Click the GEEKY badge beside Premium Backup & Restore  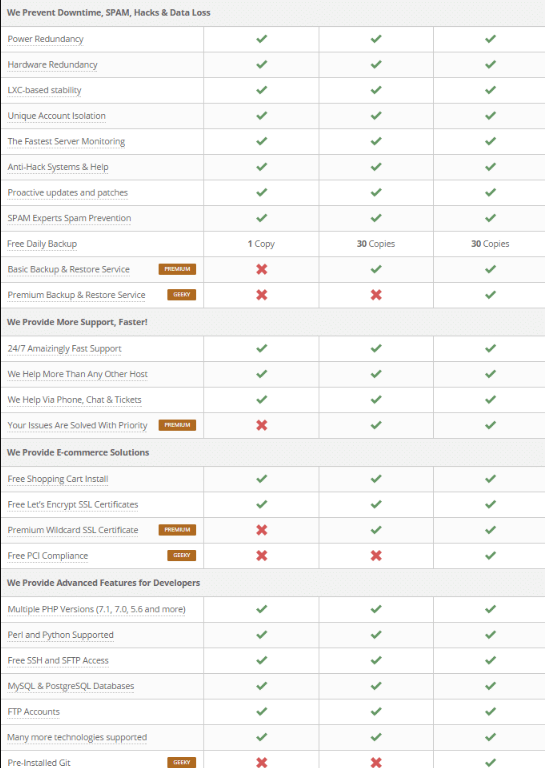click(x=182, y=294)
